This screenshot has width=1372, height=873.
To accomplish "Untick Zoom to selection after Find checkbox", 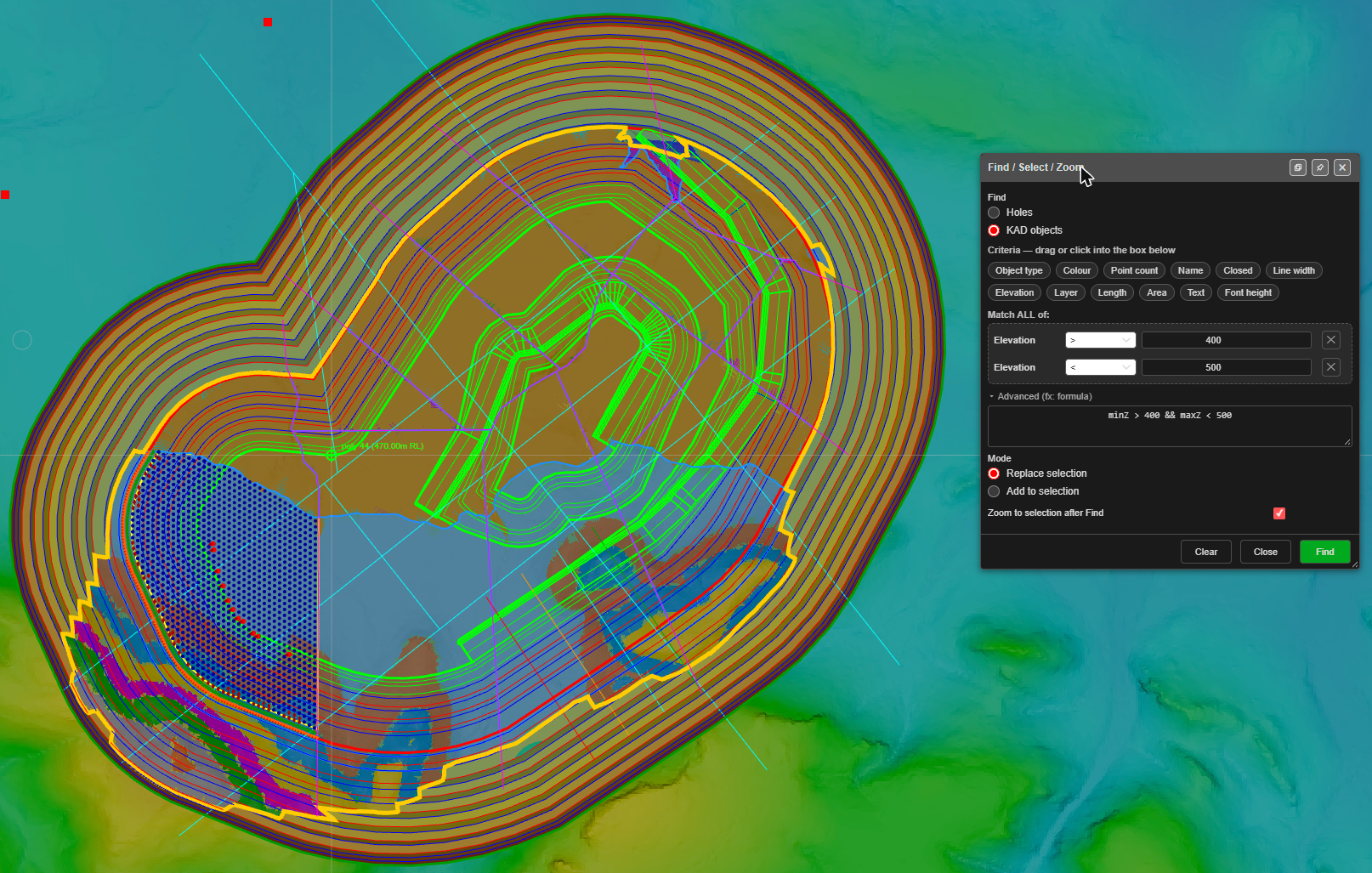I will click(1279, 513).
